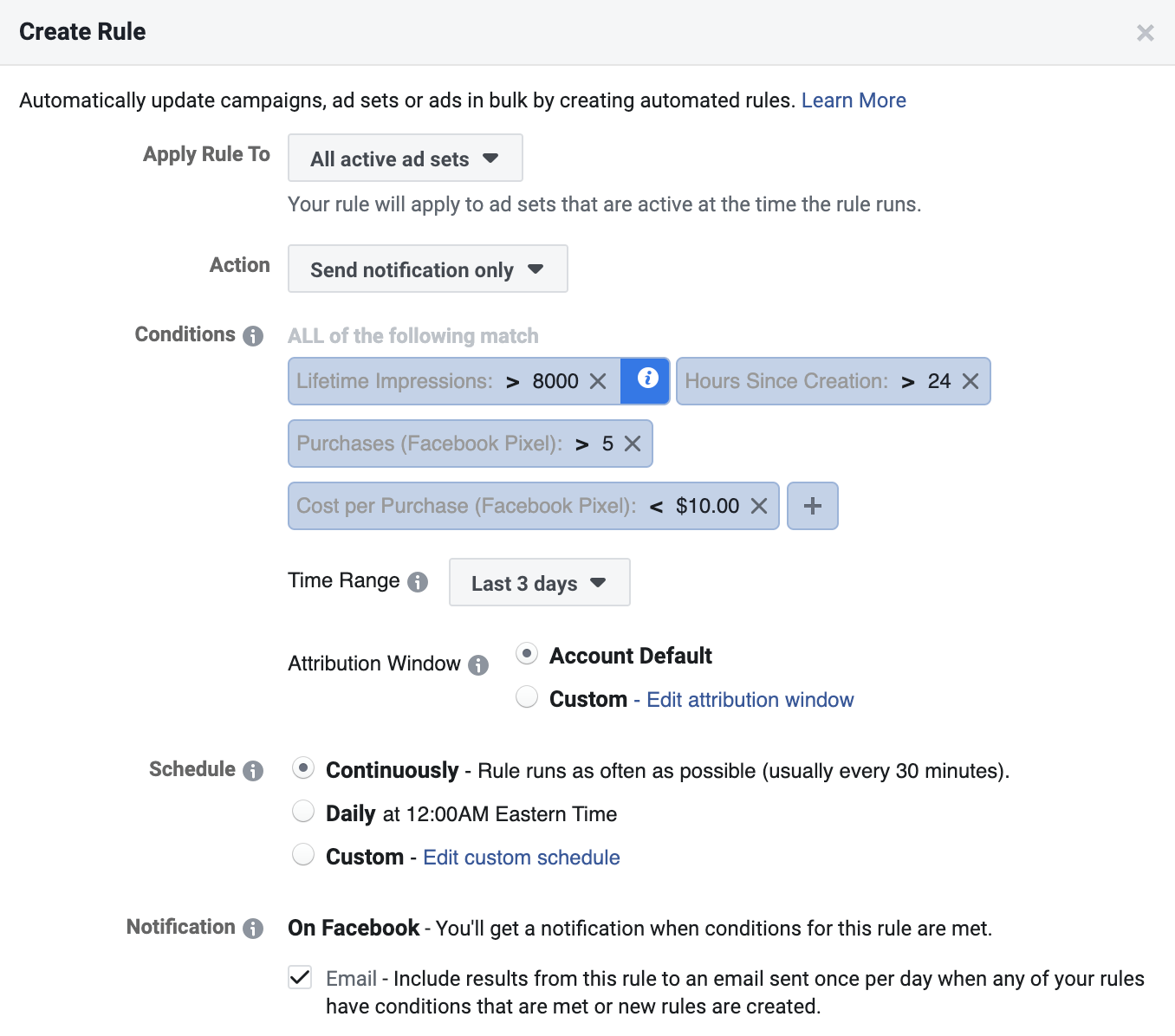Open the Action dropdown
Viewport: 1175px width, 1036px height.
pos(427,269)
